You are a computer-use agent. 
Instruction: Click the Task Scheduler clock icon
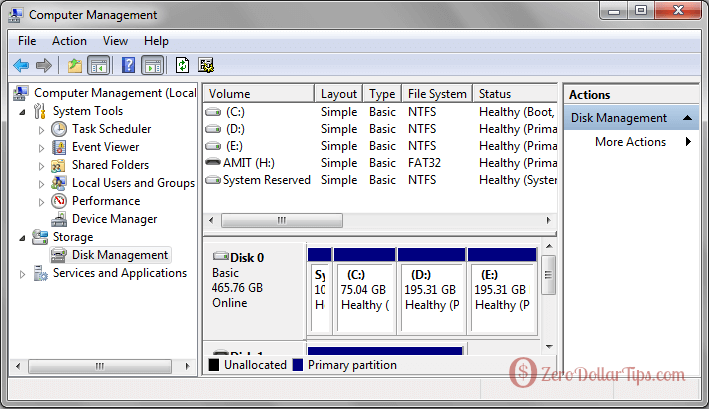tap(59, 129)
